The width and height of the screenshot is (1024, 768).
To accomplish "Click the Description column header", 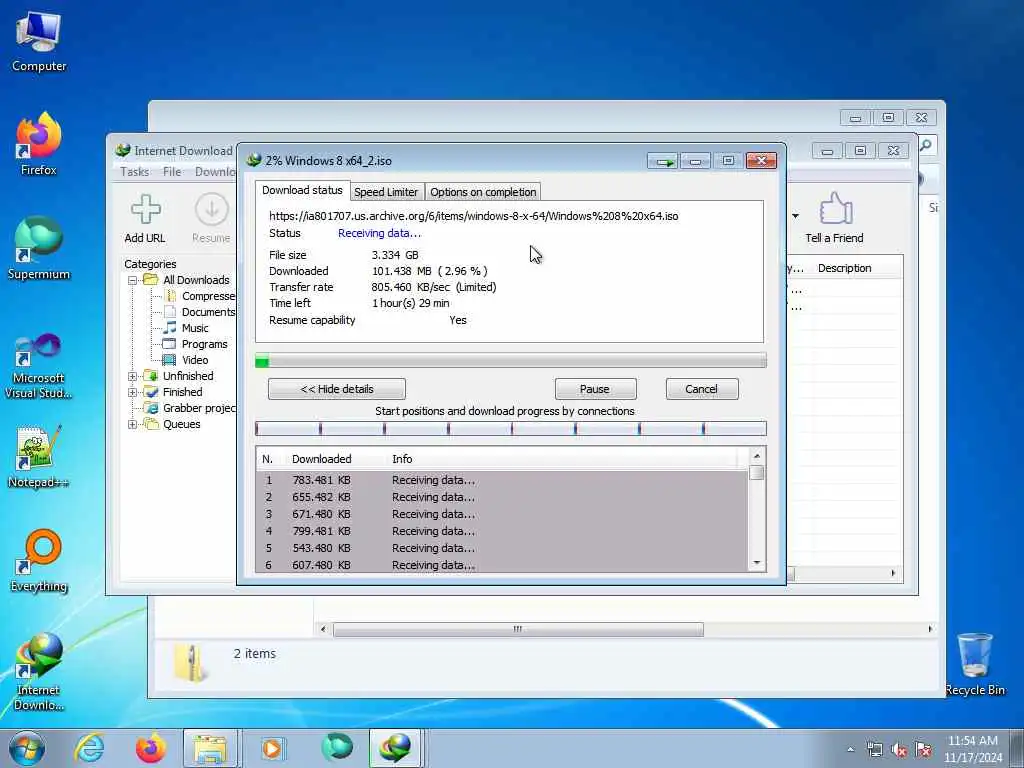I will (844, 268).
